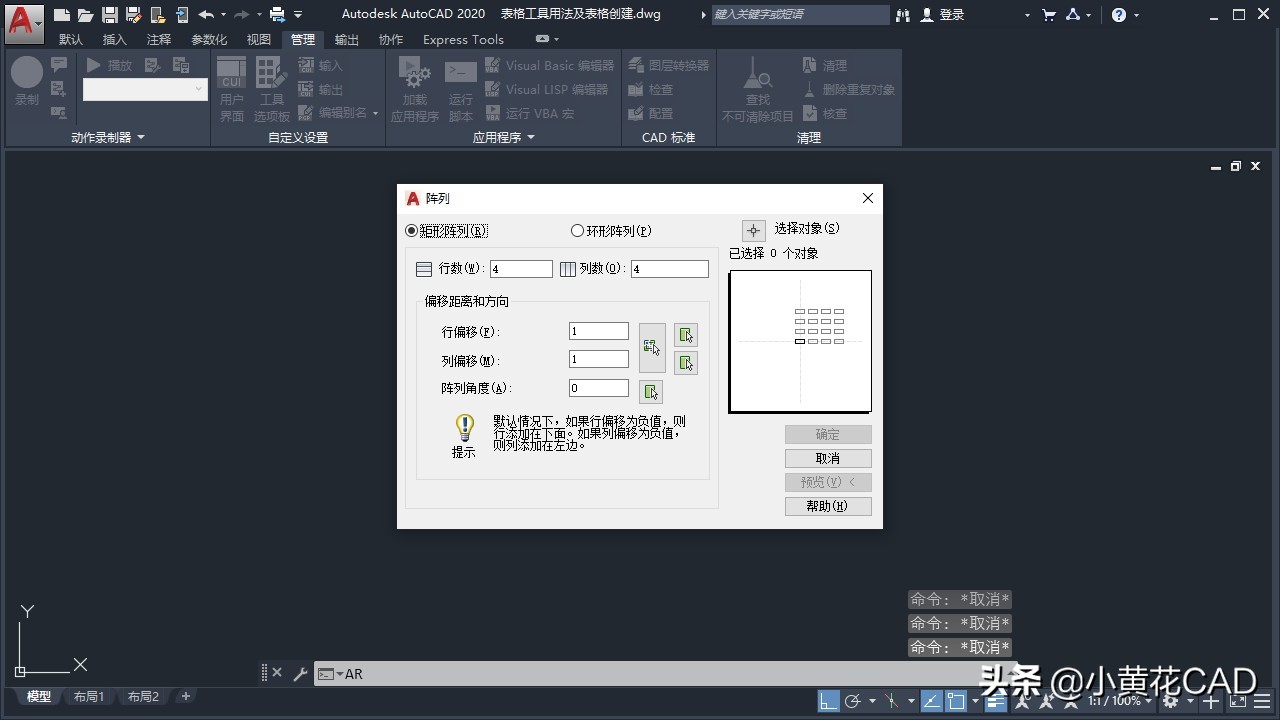Select the 核查 audit icon
Viewport: 1280px width, 720px height.
coord(810,113)
